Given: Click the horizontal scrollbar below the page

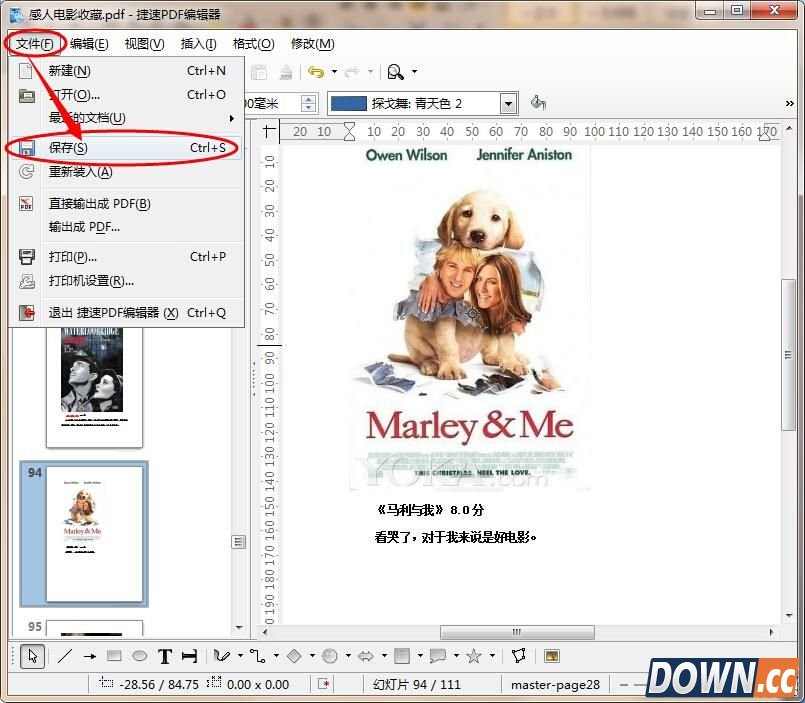Looking at the screenshot, I should pyautogui.click(x=517, y=632).
